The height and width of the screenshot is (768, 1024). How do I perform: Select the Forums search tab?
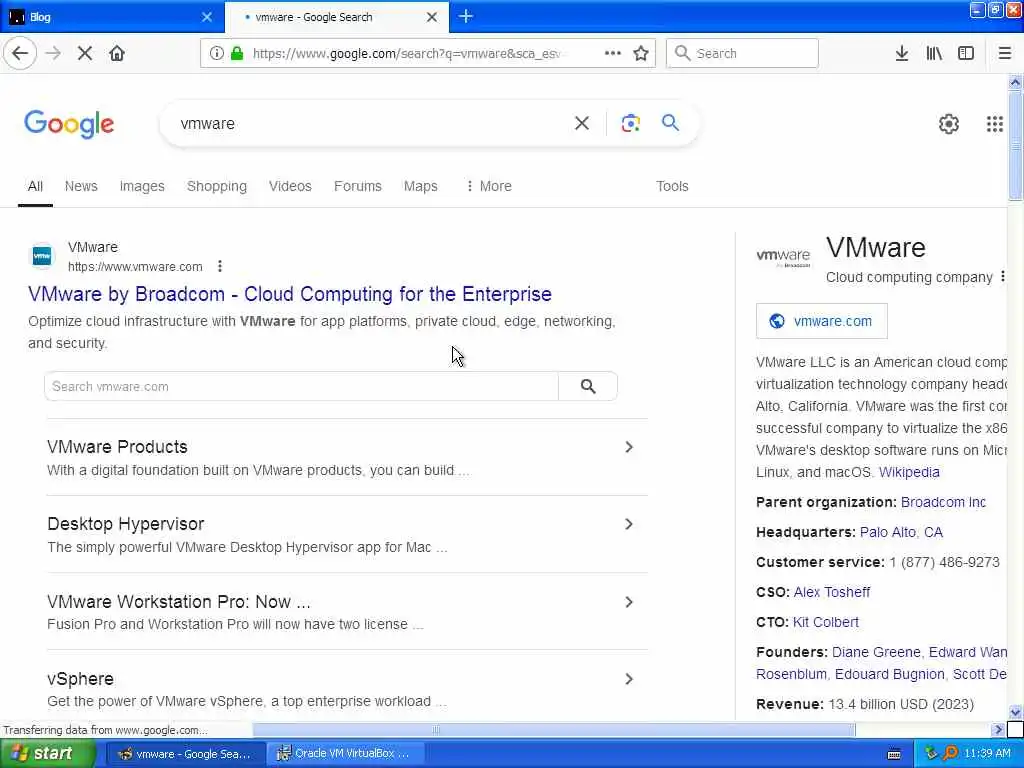click(357, 186)
